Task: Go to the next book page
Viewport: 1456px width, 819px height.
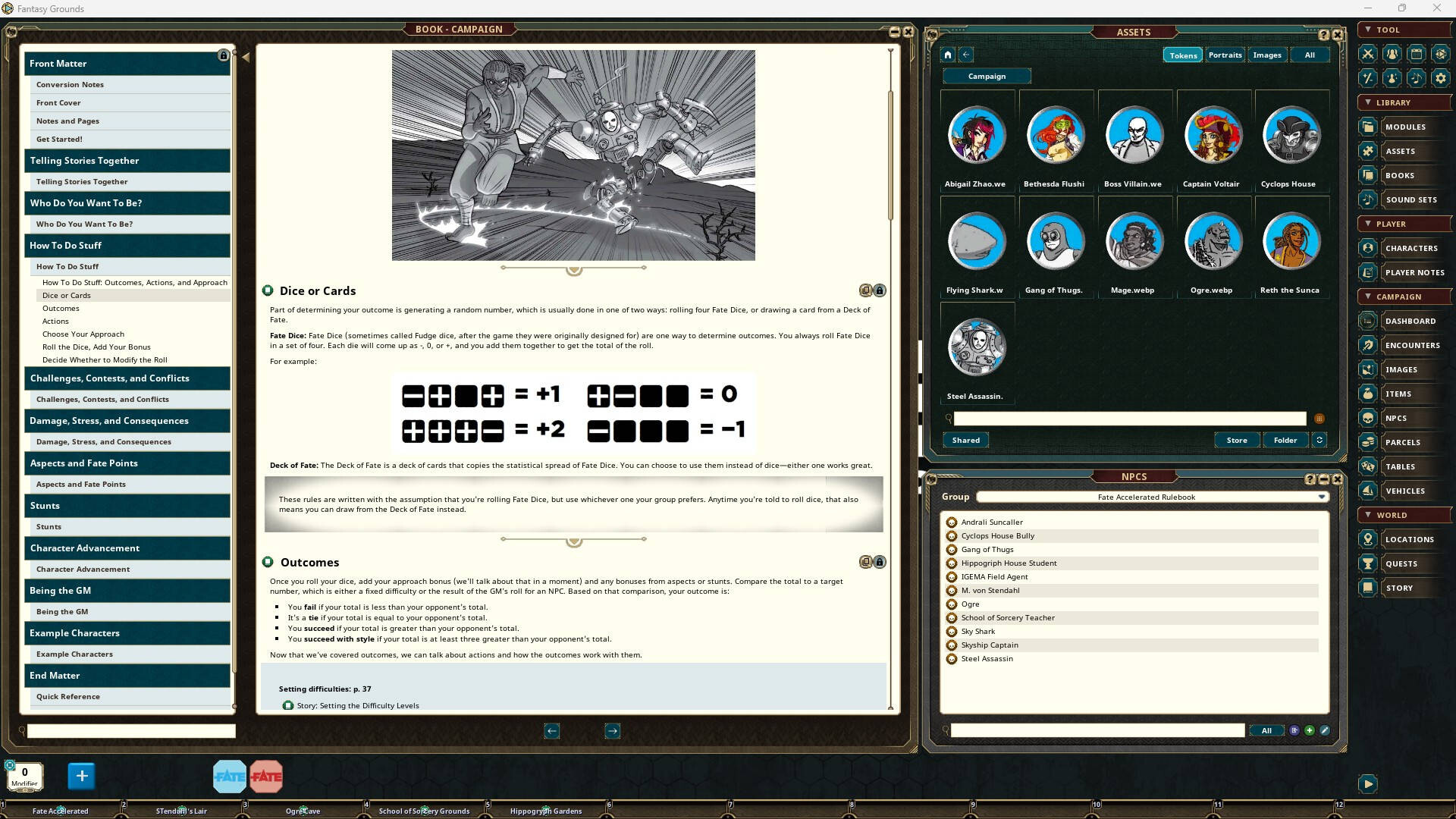Action: (x=612, y=730)
